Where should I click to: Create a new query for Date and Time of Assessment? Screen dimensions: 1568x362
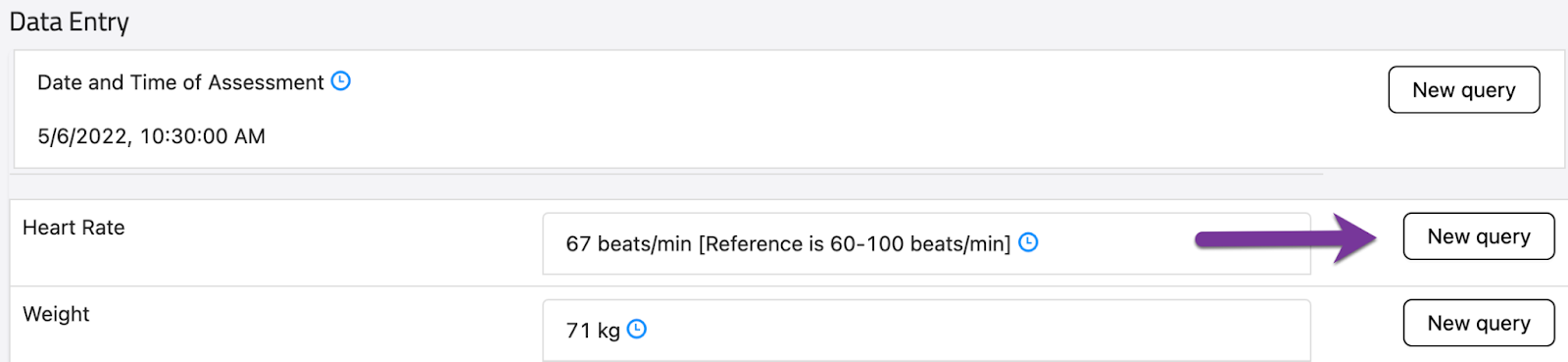click(x=1464, y=89)
